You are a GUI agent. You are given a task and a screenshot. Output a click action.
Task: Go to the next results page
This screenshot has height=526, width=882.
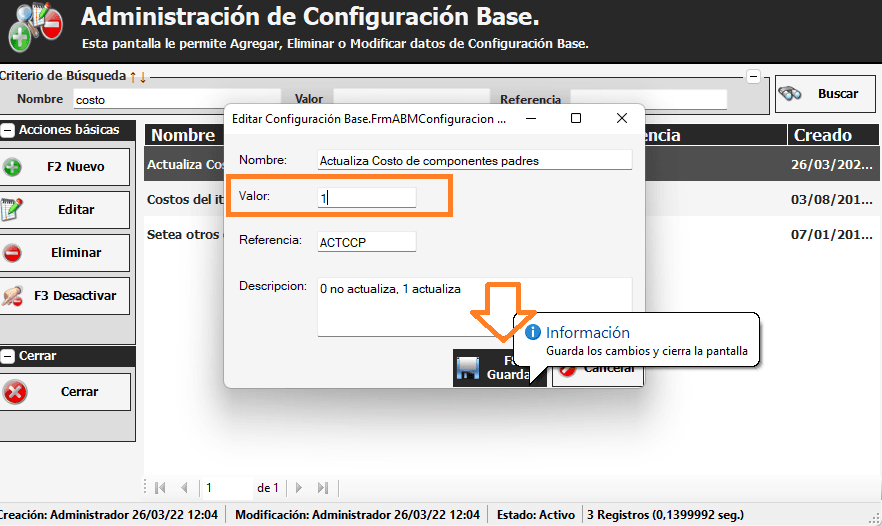pos(299,488)
